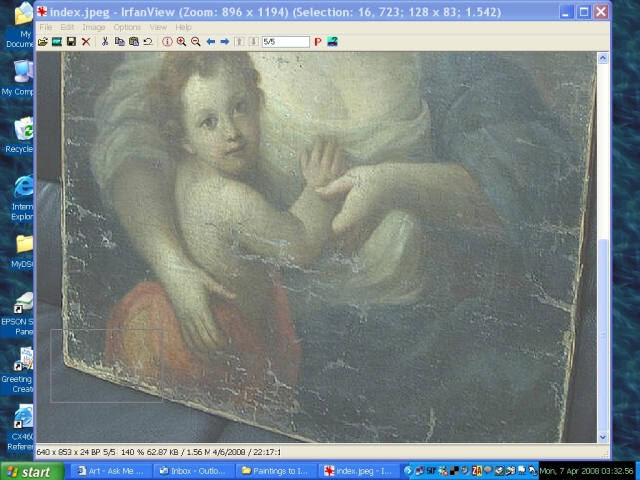Click status bar zoom value 140 %
Screen dimensions: 640x480
pos(133,452)
